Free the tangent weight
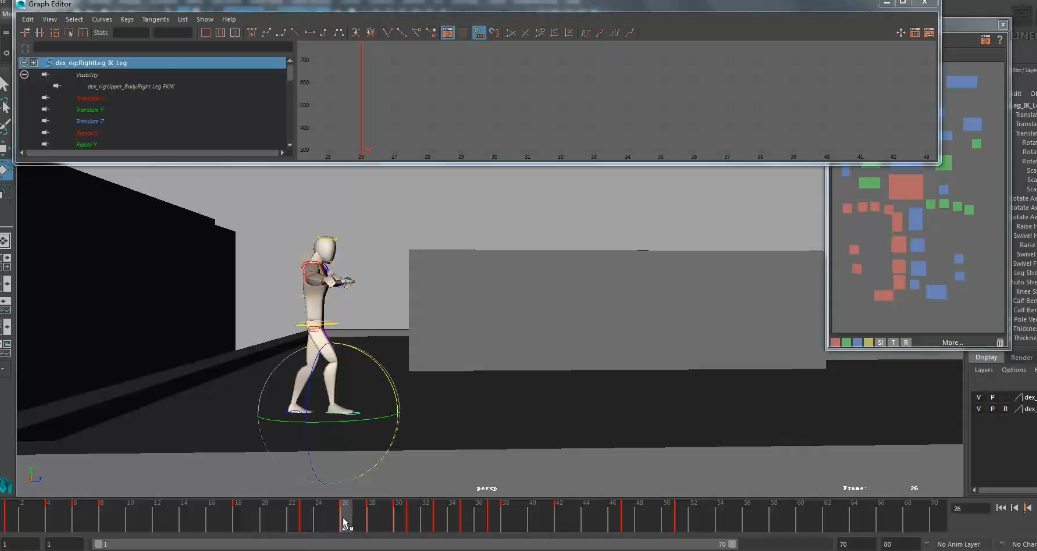 pyautogui.click(x=417, y=32)
